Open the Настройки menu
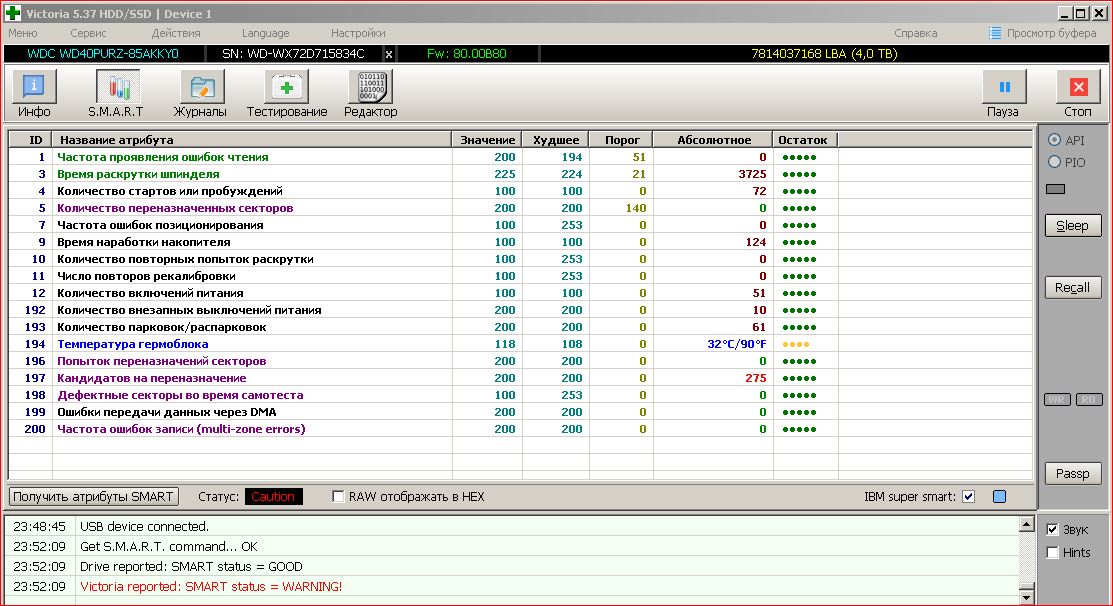Image resolution: width=1113 pixels, height=606 pixels. 358,33
